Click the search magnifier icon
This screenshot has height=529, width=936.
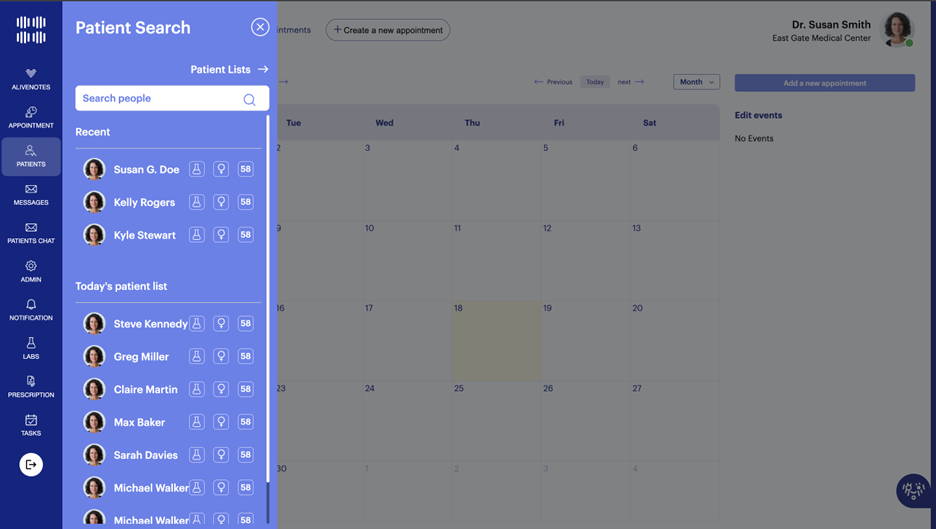[x=249, y=99]
